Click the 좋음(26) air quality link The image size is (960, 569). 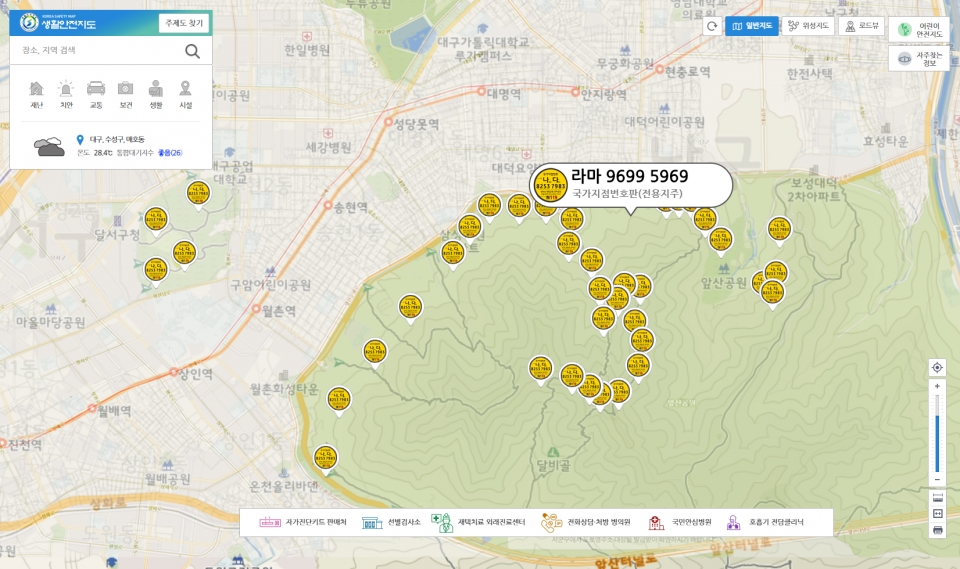click(x=170, y=153)
